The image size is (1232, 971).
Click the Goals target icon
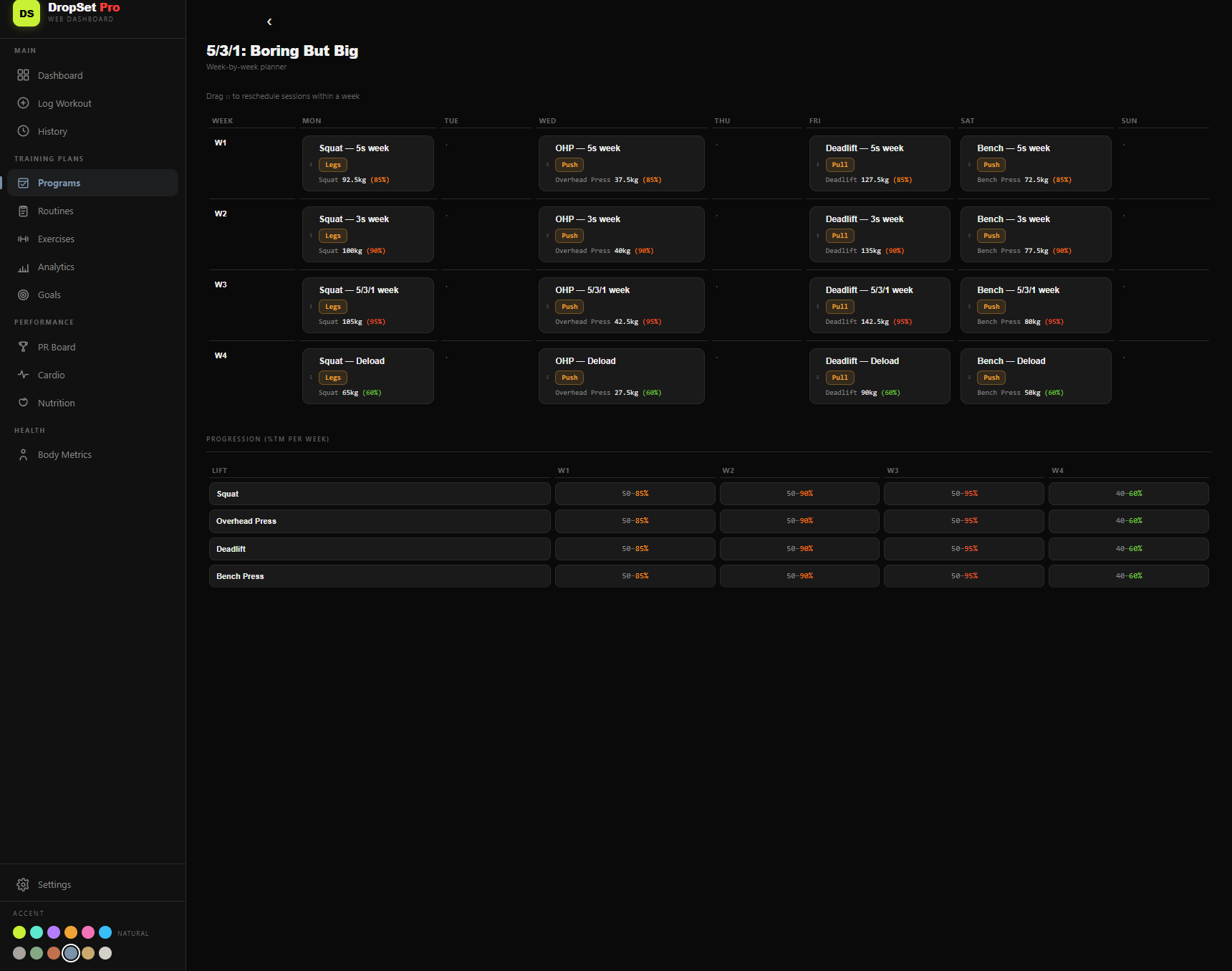23,295
